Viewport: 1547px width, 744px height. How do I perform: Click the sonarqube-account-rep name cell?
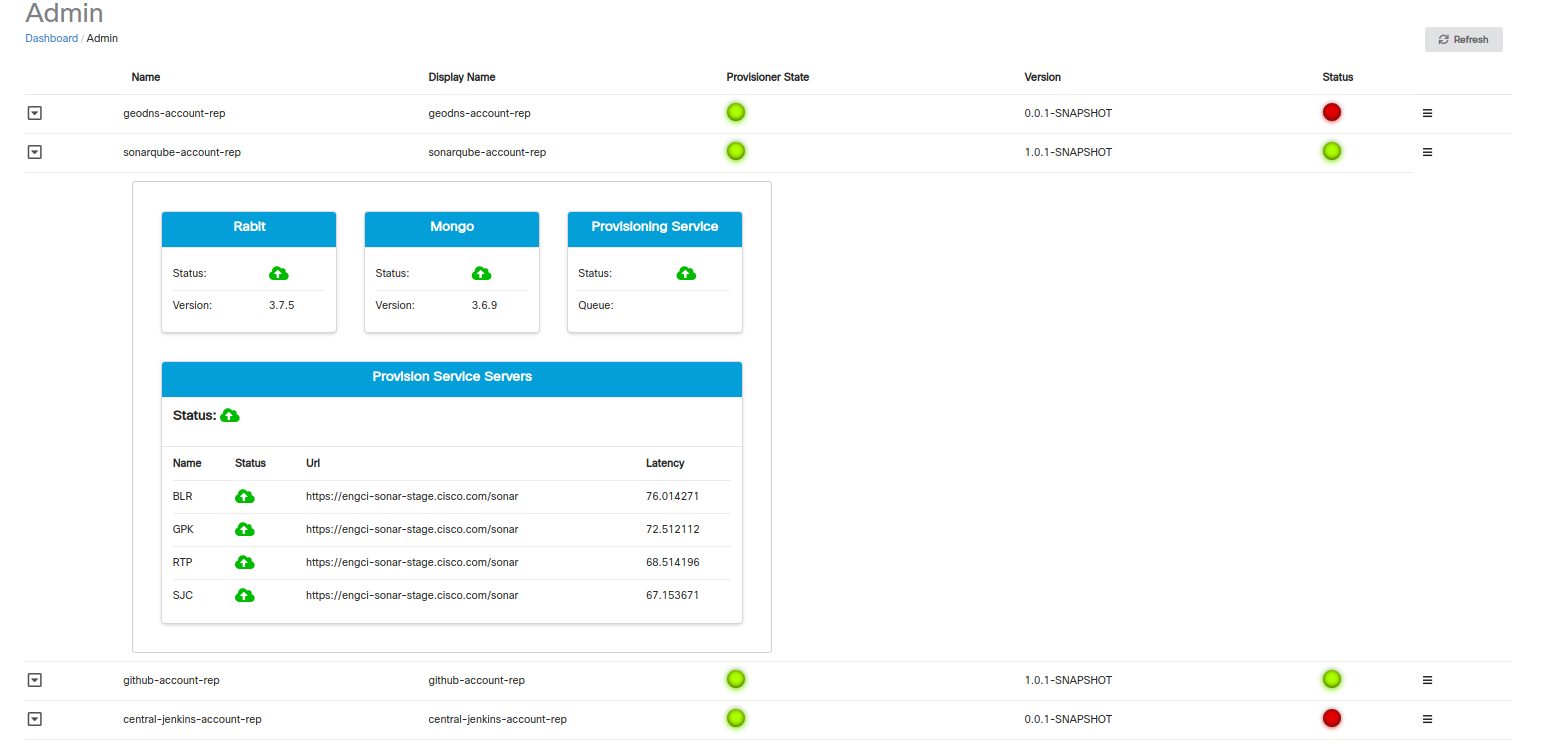(x=182, y=152)
